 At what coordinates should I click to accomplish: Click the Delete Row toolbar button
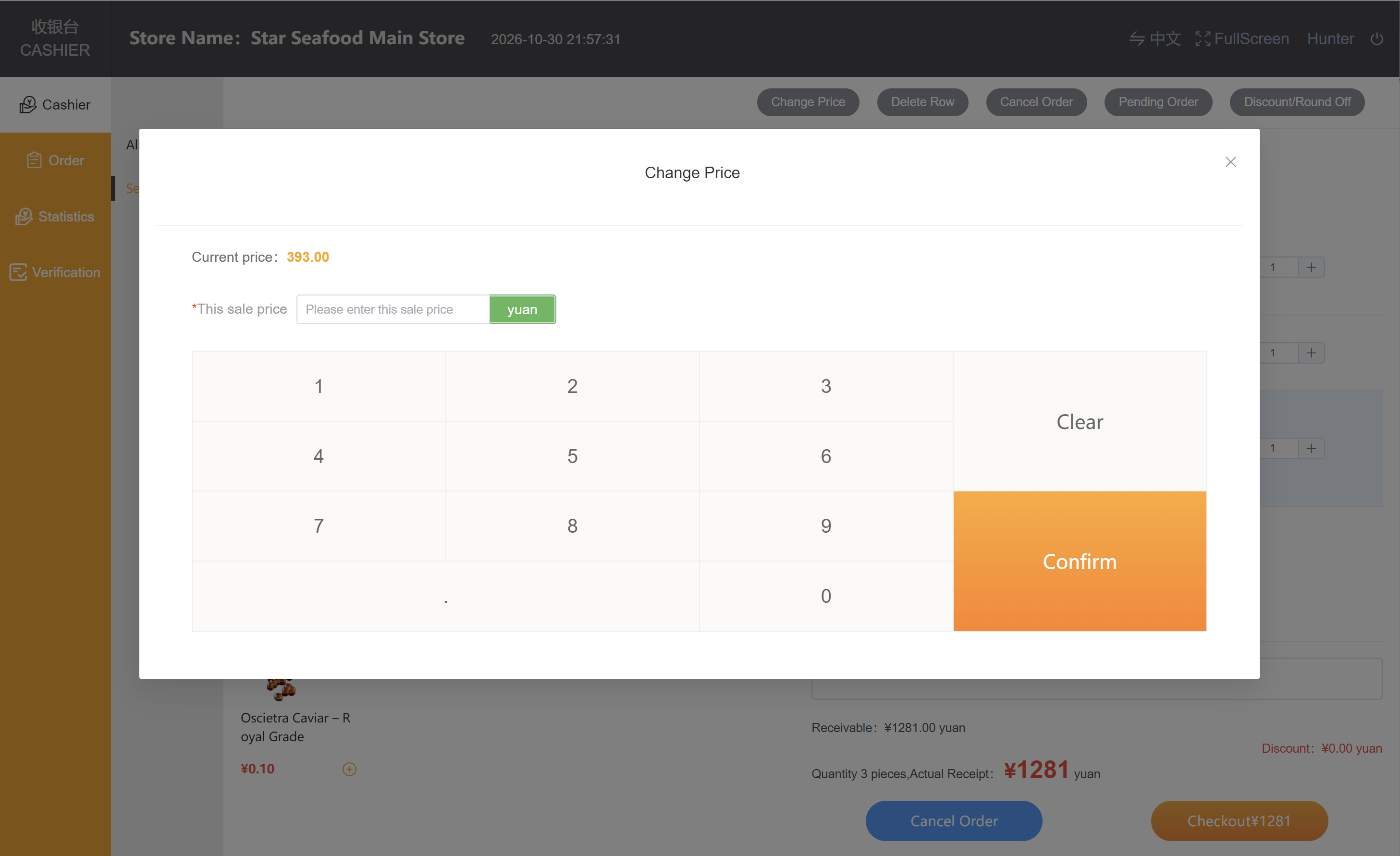[922, 102]
